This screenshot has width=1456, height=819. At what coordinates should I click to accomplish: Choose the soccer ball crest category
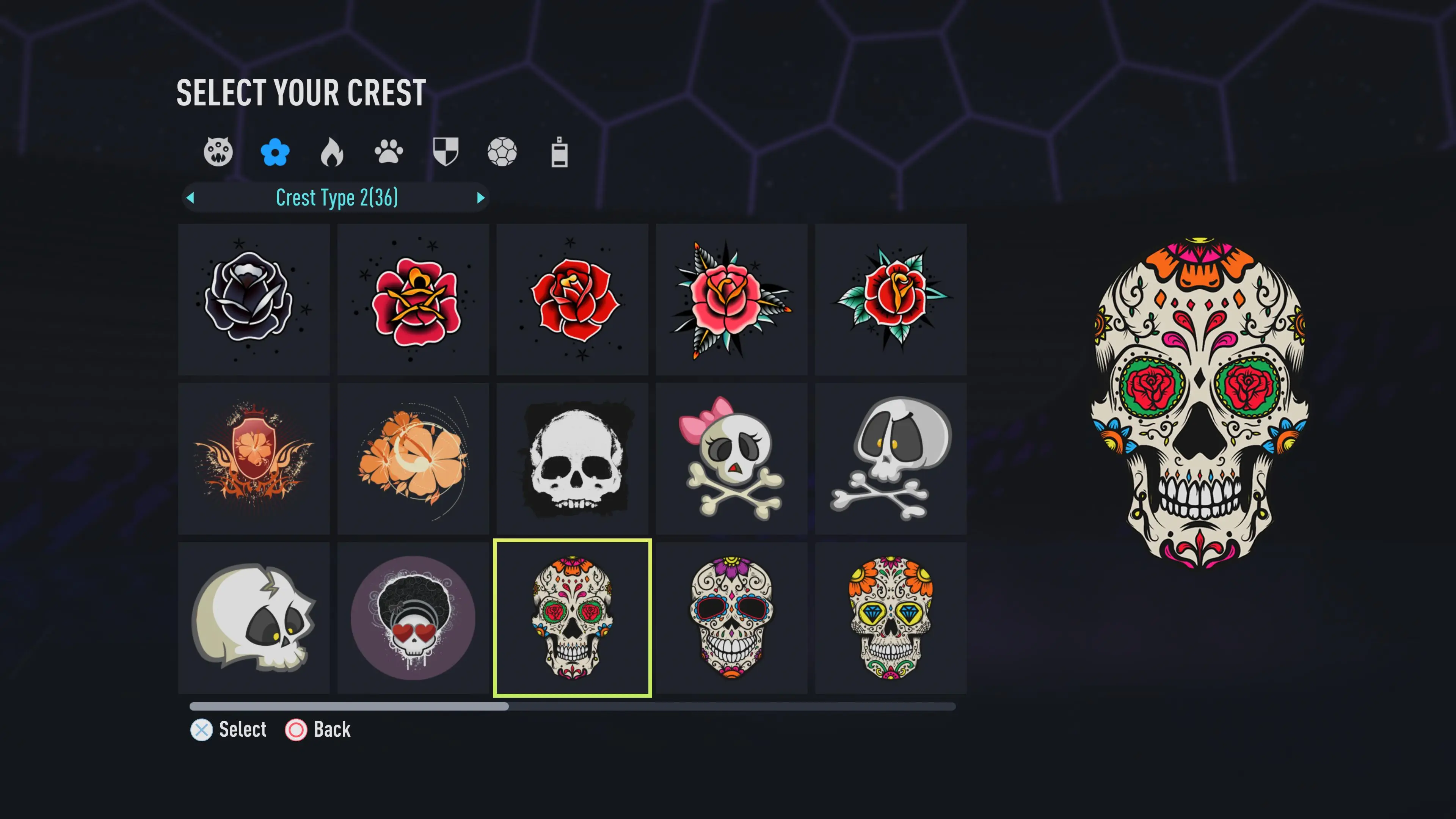point(502,152)
